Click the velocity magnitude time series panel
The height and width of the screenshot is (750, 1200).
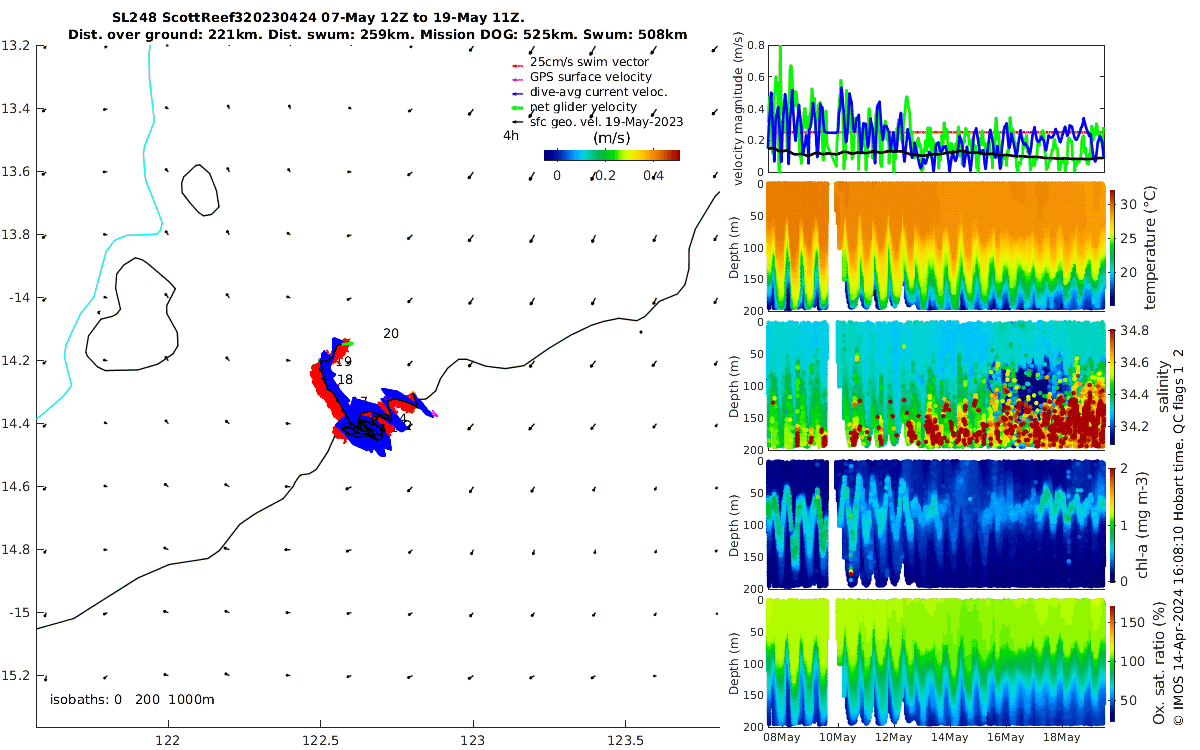(x=935, y=108)
